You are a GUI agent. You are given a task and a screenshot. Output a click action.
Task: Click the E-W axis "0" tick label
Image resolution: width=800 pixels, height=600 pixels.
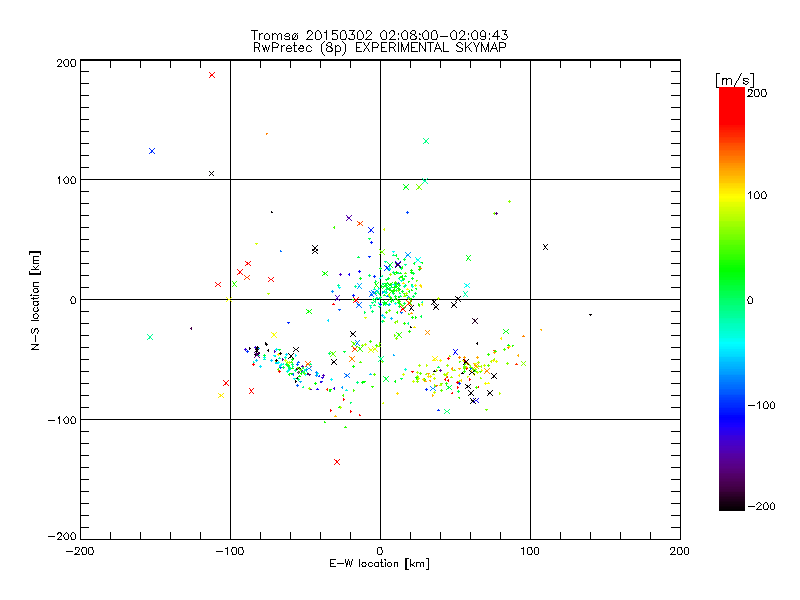(380, 551)
